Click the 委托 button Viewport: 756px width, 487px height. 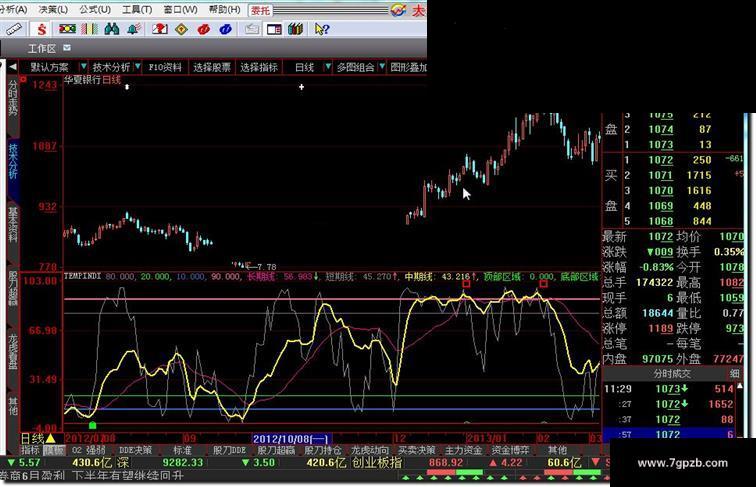click(x=260, y=10)
